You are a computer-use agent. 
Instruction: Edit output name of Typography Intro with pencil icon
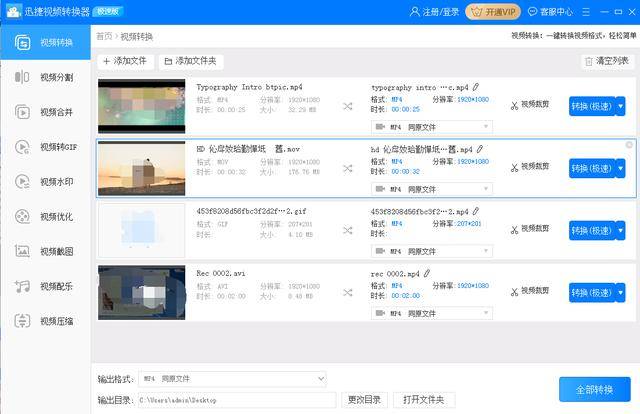[476, 87]
